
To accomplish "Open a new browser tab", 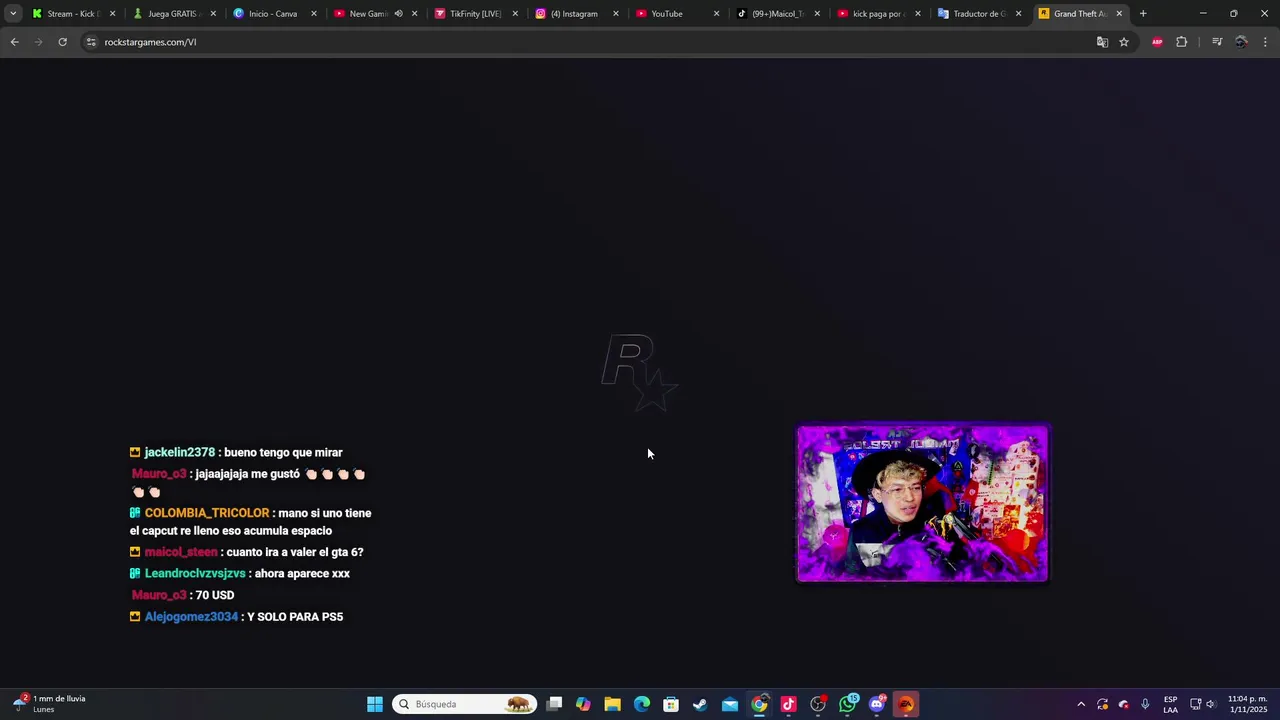I will (x=1143, y=14).
